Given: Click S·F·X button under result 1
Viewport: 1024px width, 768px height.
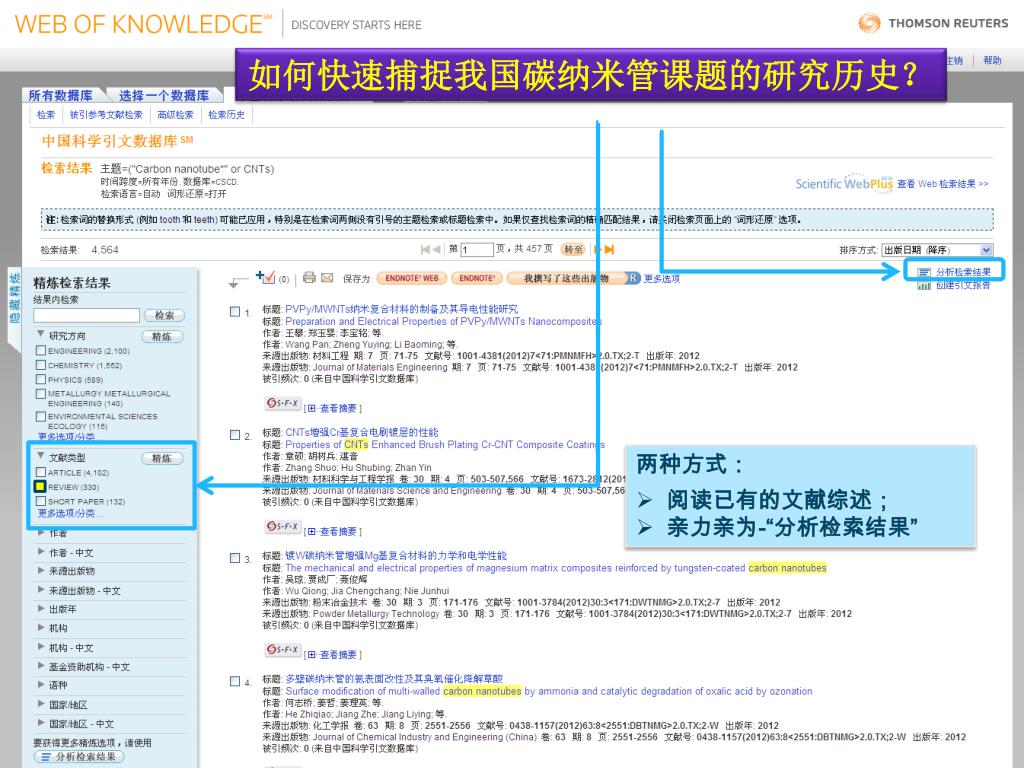Looking at the screenshot, I should click(283, 404).
